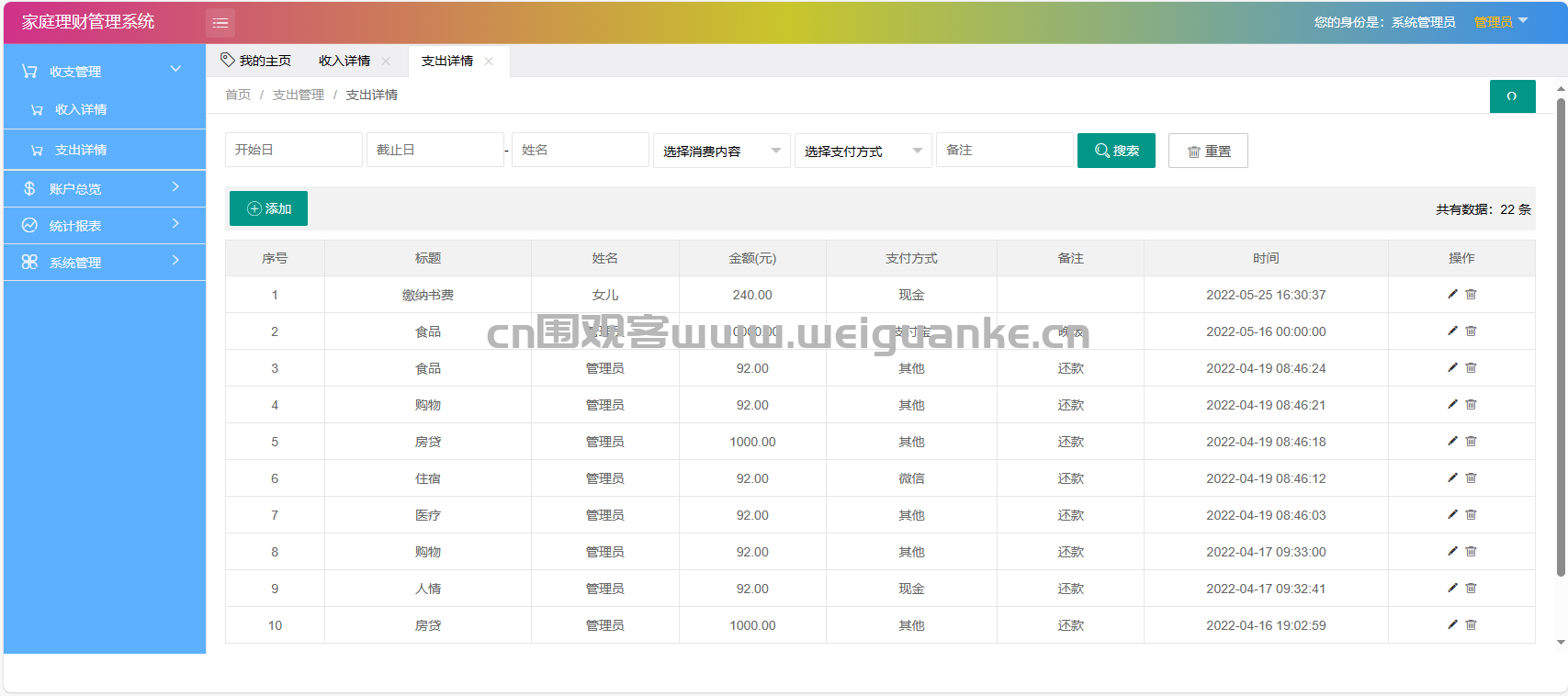Click the dollar icon beside 账户总览
This screenshot has height=696, width=1568.
point(29,188)
